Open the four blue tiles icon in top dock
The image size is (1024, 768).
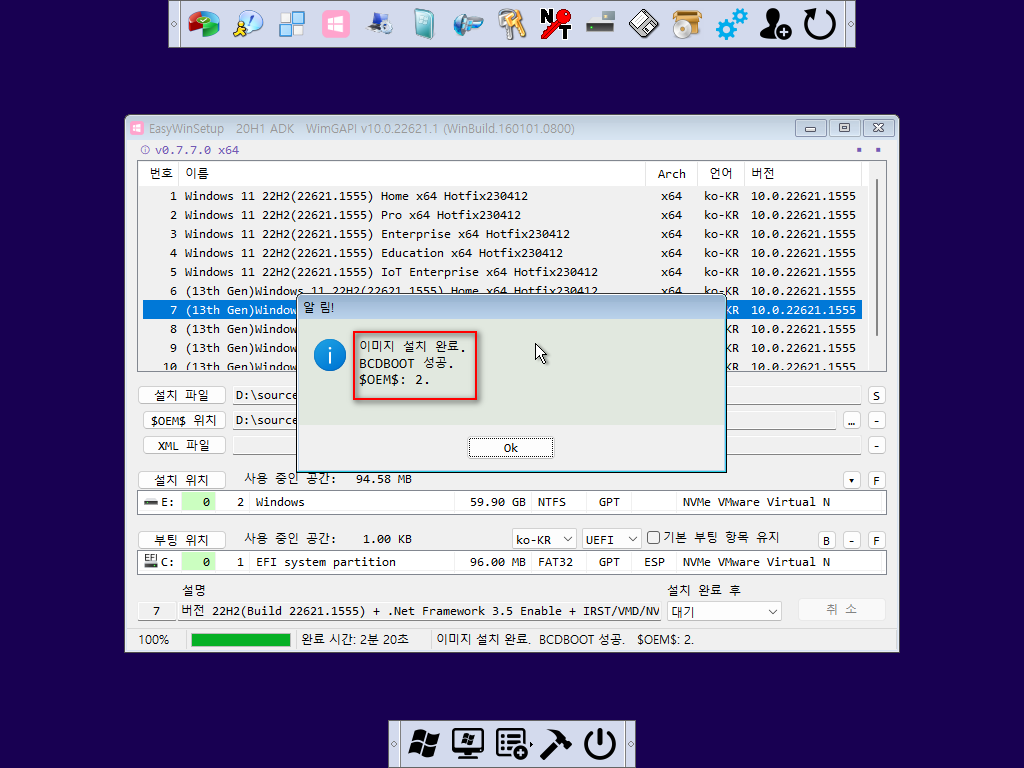click(292, 24)
